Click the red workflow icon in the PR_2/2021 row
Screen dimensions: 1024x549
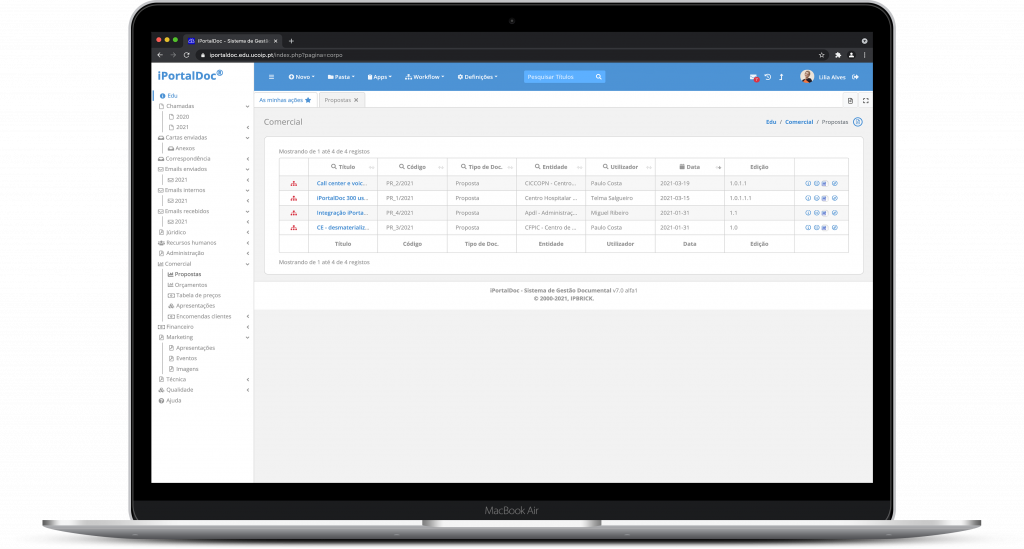(294, 183)
